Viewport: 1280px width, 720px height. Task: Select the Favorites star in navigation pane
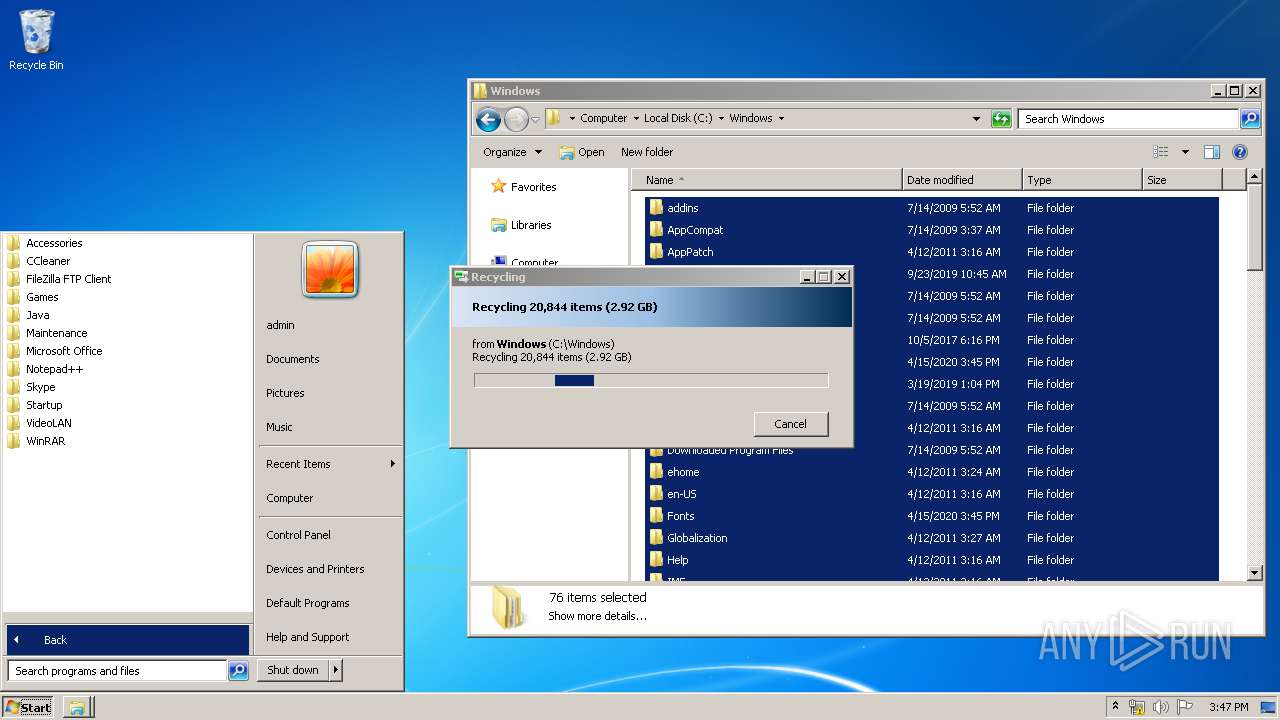(x=499, y=186)
